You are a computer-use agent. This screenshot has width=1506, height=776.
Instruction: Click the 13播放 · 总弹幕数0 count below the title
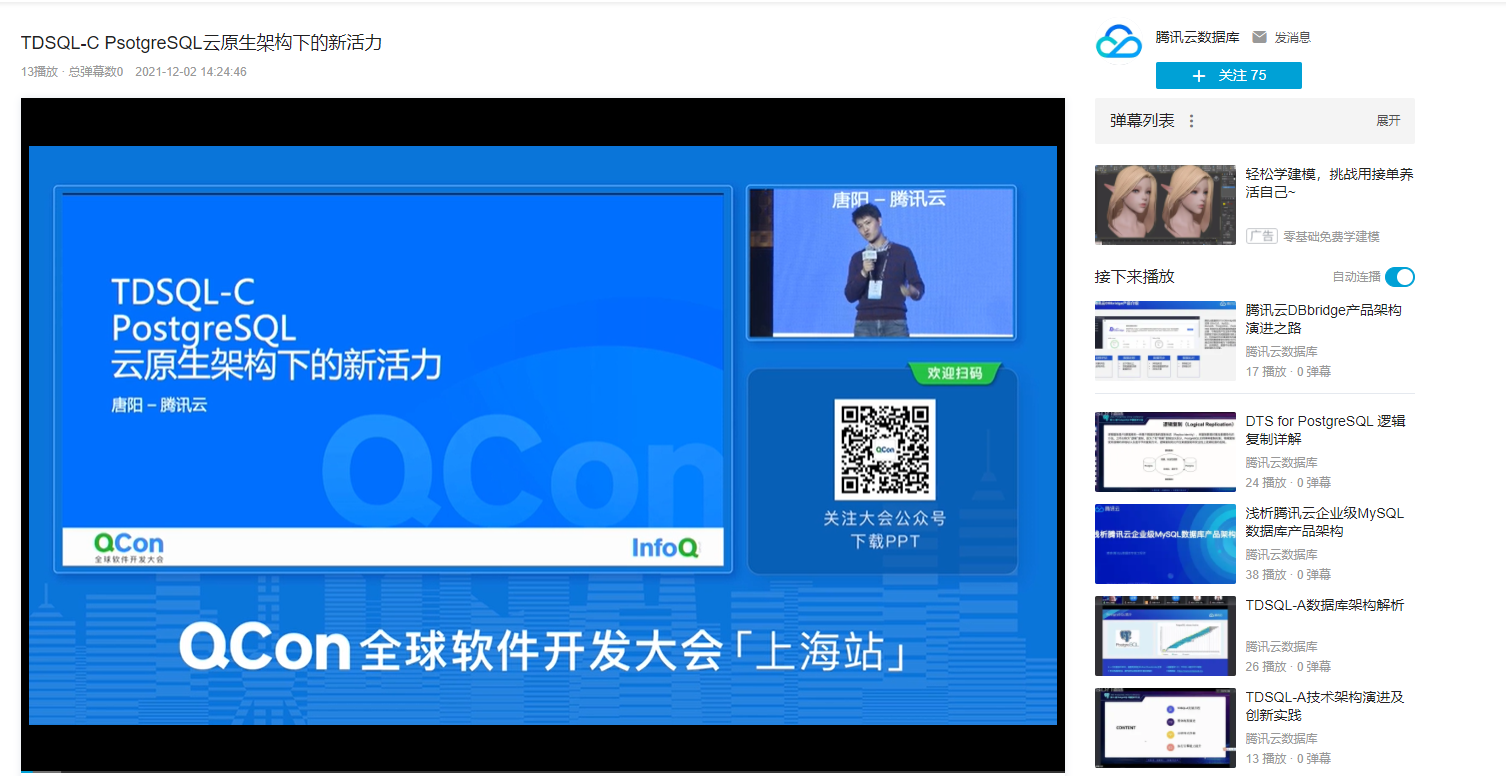pyautogui.click(x=72, y=72)
